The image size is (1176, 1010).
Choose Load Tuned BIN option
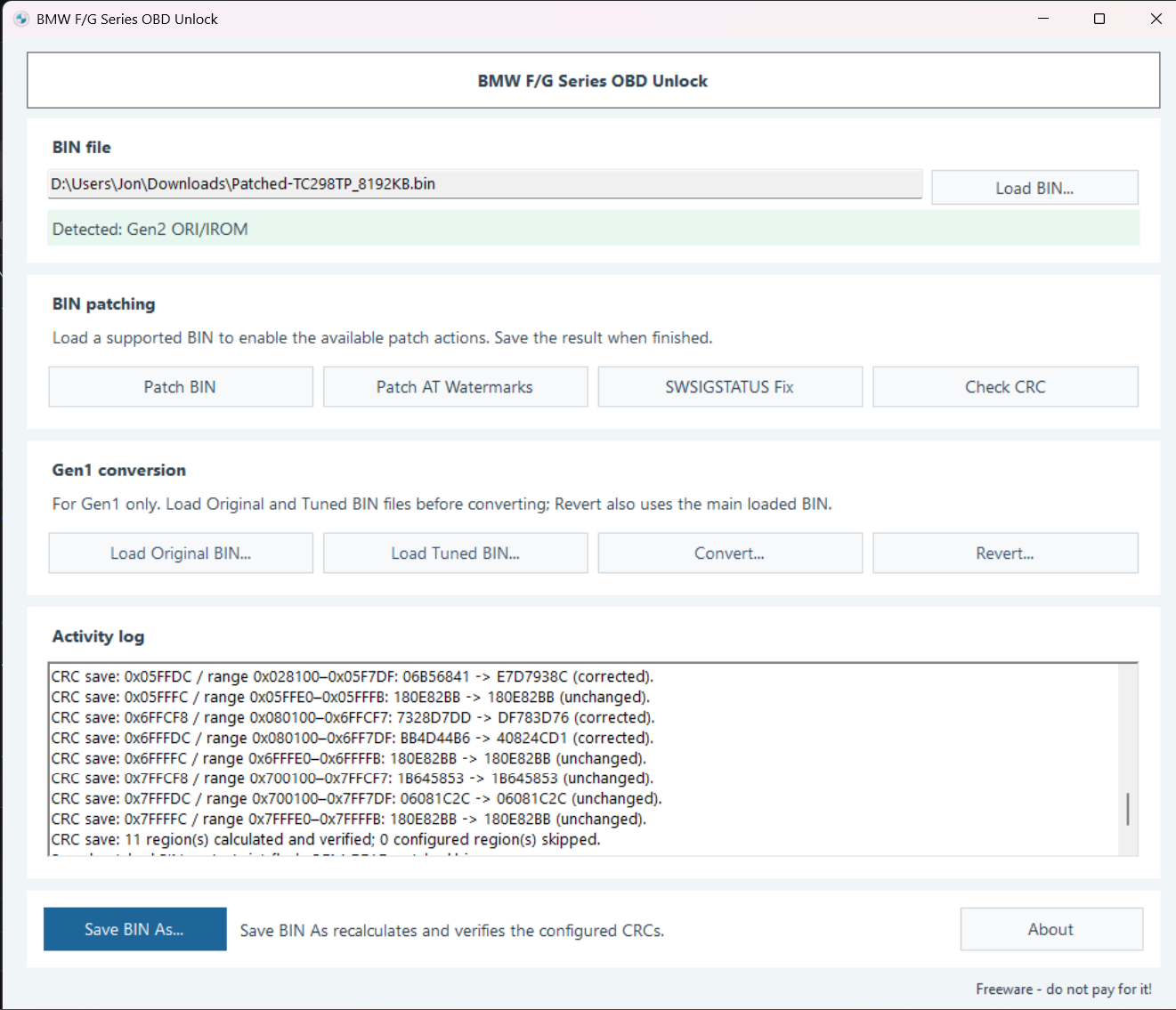[x=455, y=553]
